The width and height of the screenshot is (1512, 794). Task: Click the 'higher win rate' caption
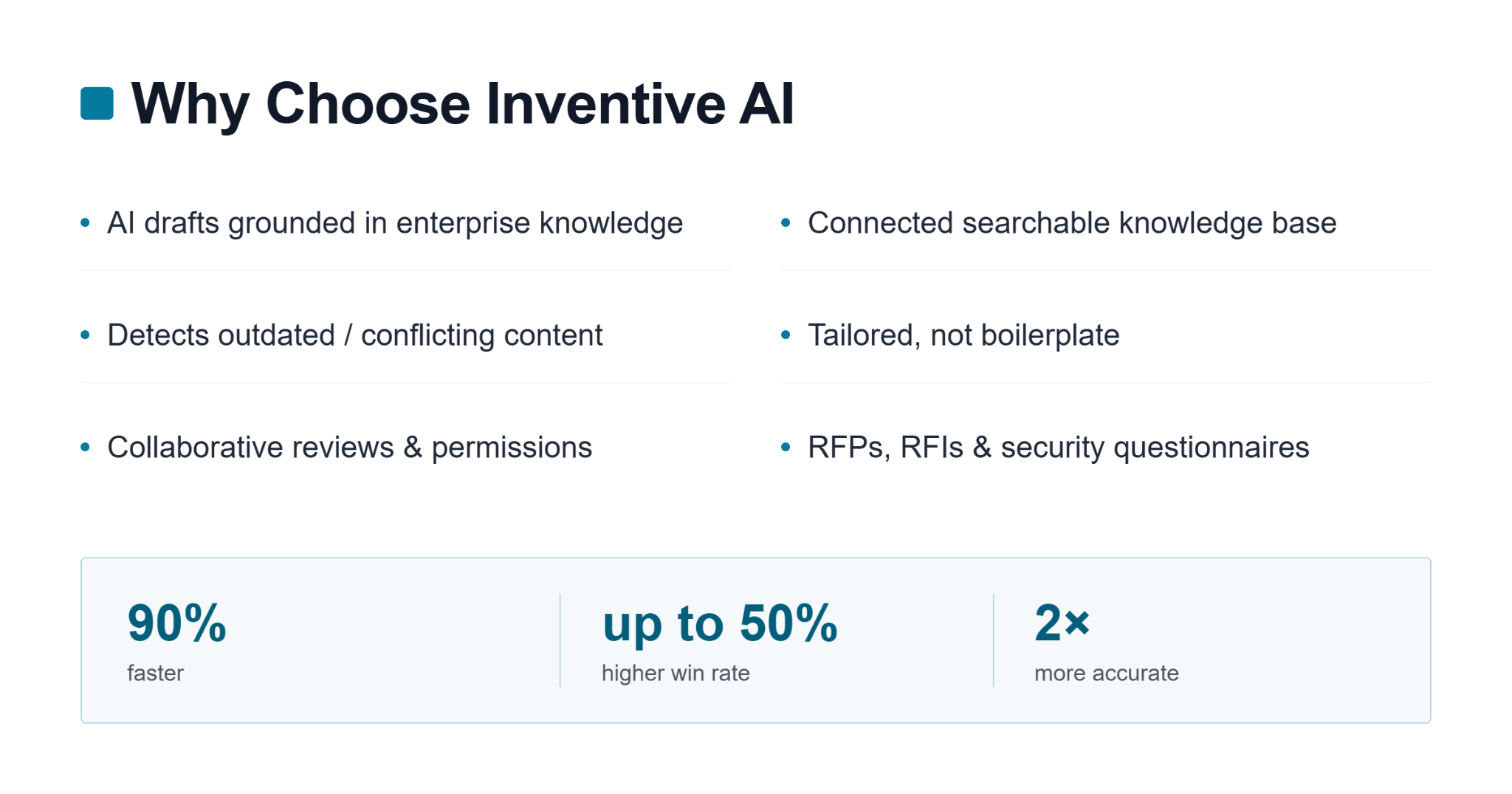pyautogui.click(x=676, y=673)
